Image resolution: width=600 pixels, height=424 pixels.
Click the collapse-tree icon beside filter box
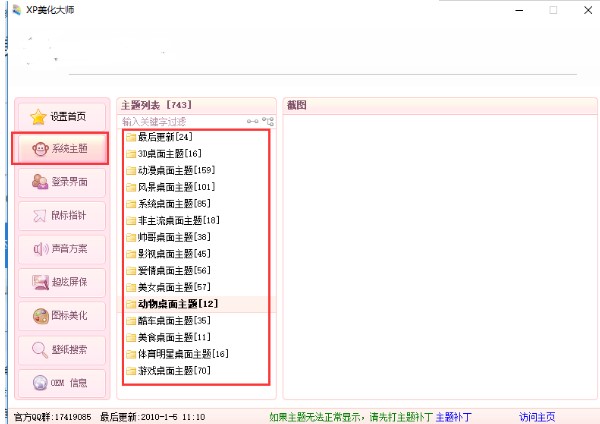click(x=253, y=121)
